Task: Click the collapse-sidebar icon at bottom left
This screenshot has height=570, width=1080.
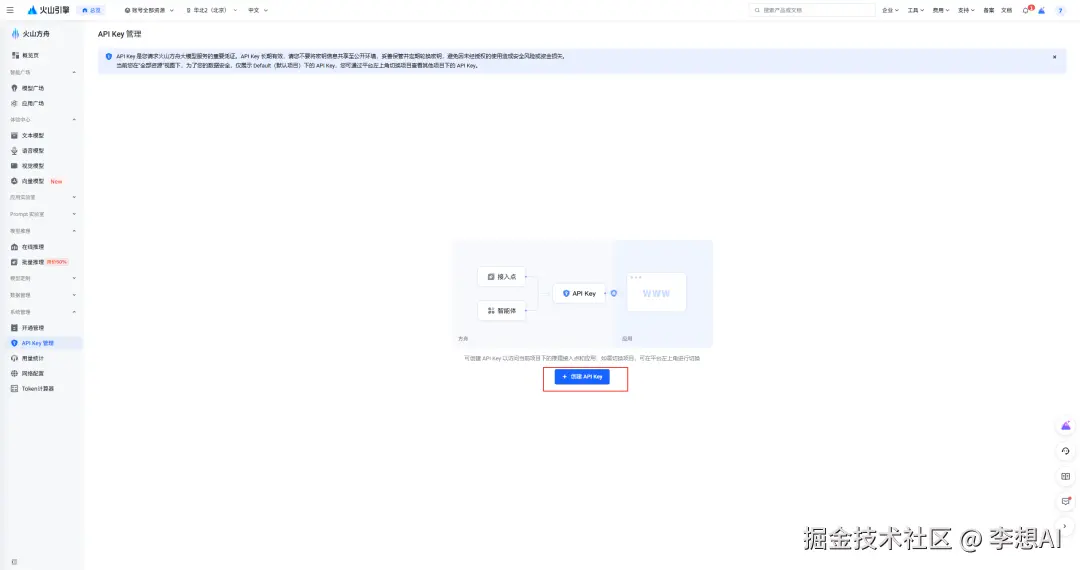Action: coord(14,562)
